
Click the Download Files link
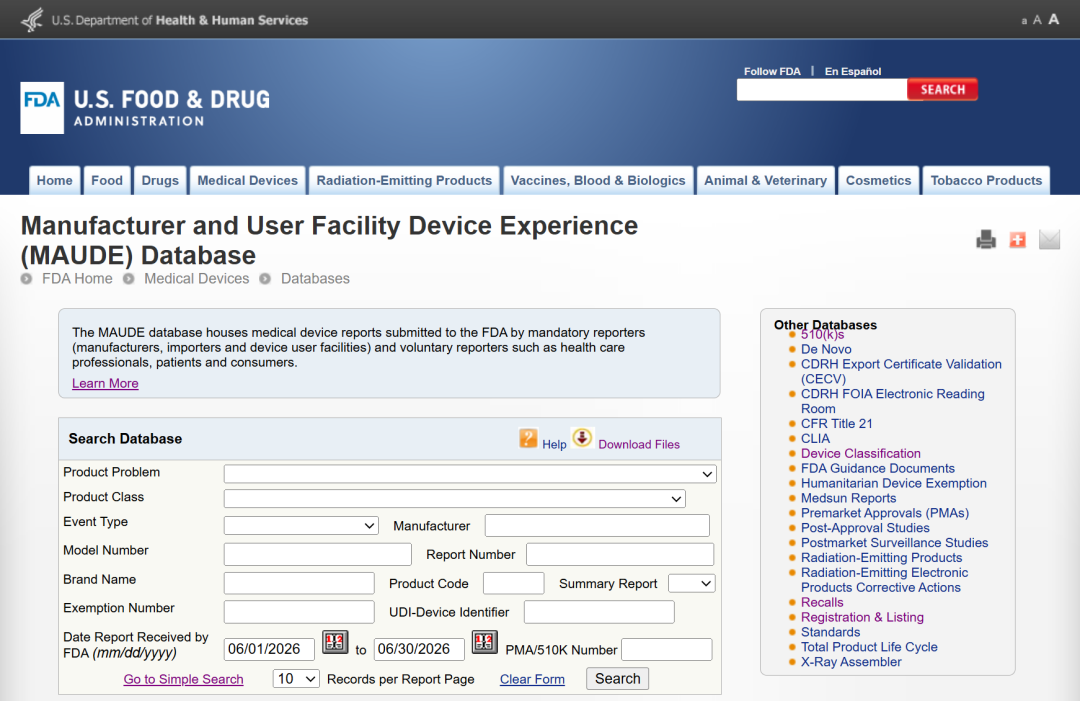639,445
